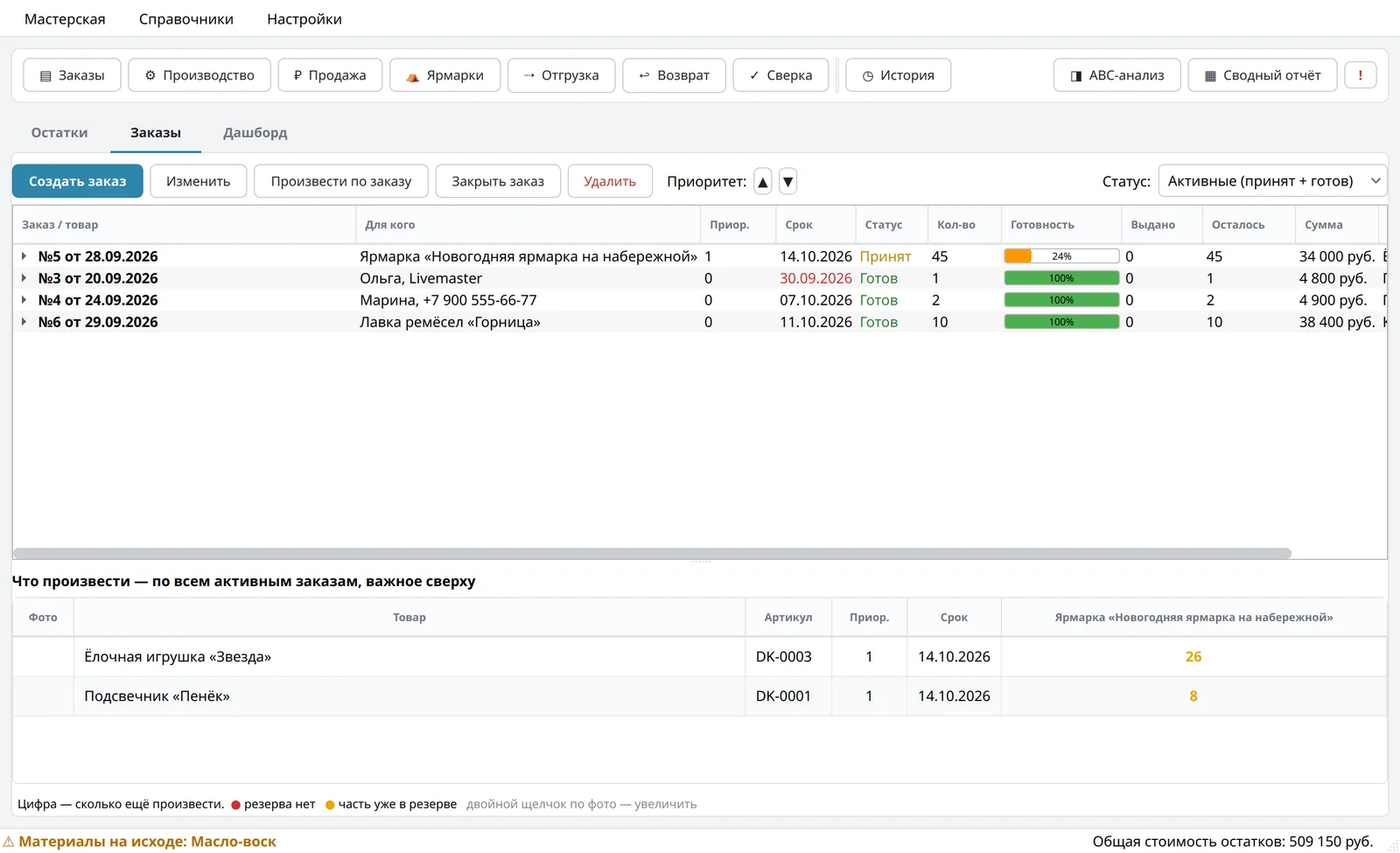Open the Сводный отчёт report

click(x=1262, y=75)
